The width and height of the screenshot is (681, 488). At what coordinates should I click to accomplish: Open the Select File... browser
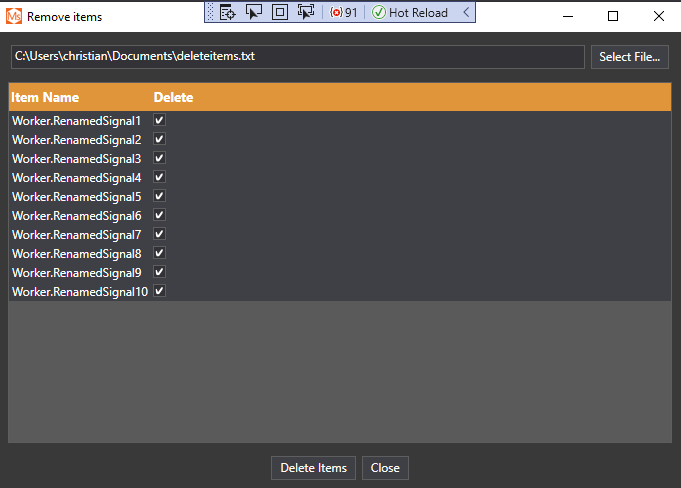click(629, 57)
